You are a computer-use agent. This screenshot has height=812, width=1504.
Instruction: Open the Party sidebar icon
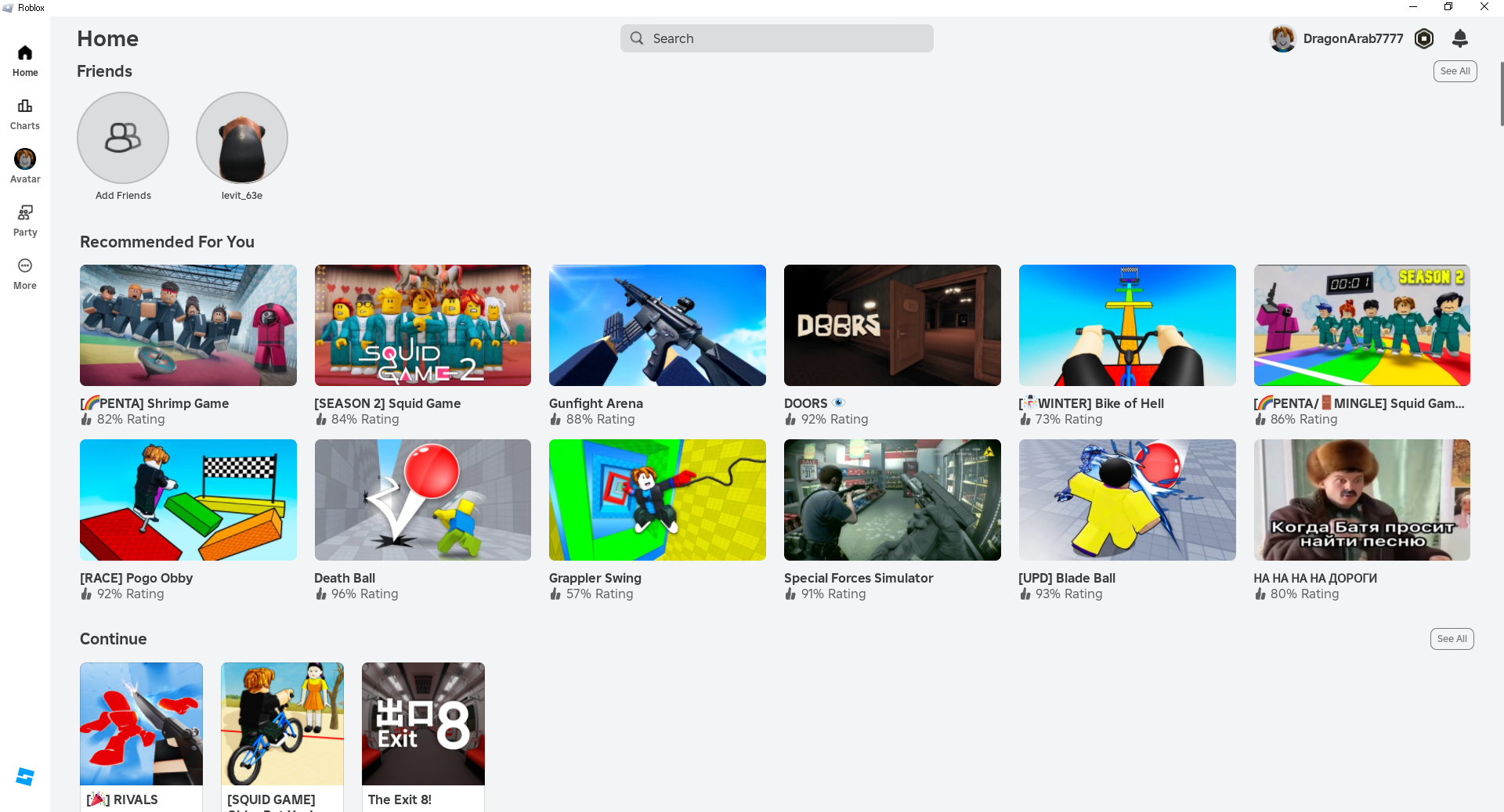pyautogui.click(x=25, y=212)
